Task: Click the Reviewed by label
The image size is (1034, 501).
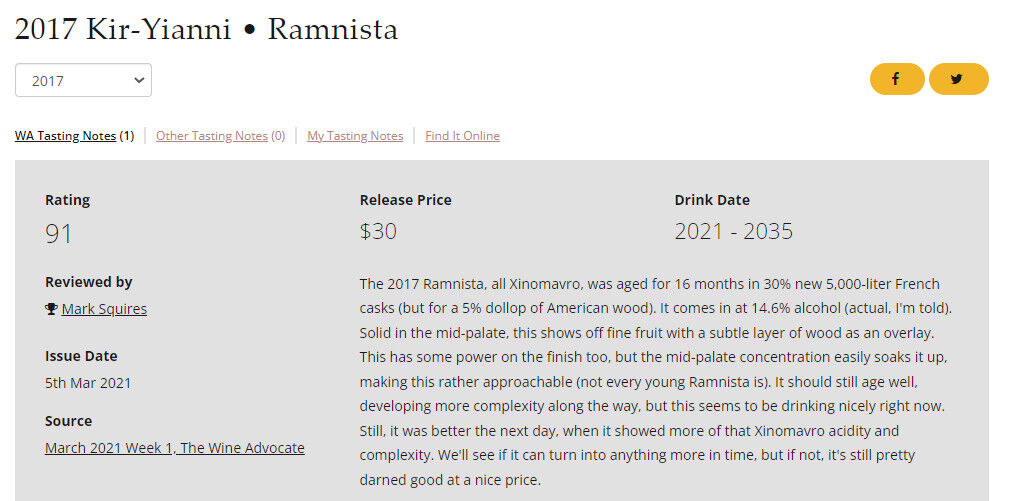Action: tap(89, 282)
